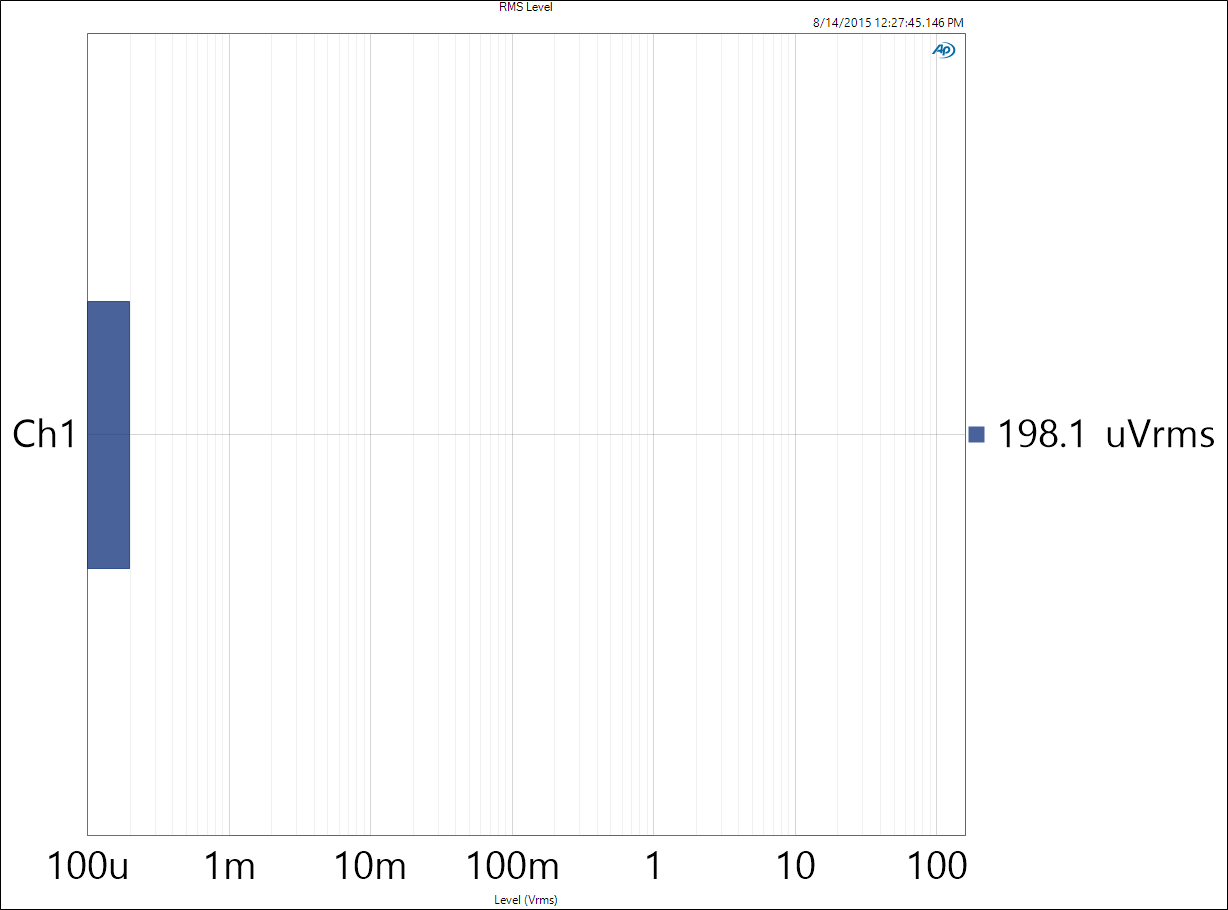Click the 8/14/2015 timestamp text

888,23
